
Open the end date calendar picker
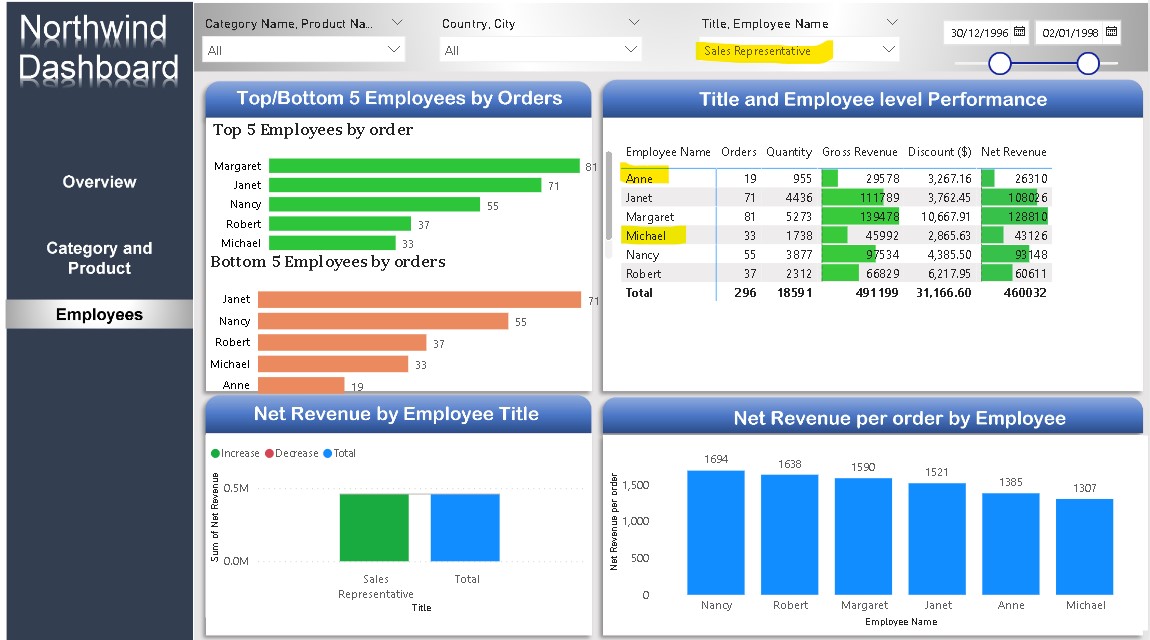coord(1113,32)
